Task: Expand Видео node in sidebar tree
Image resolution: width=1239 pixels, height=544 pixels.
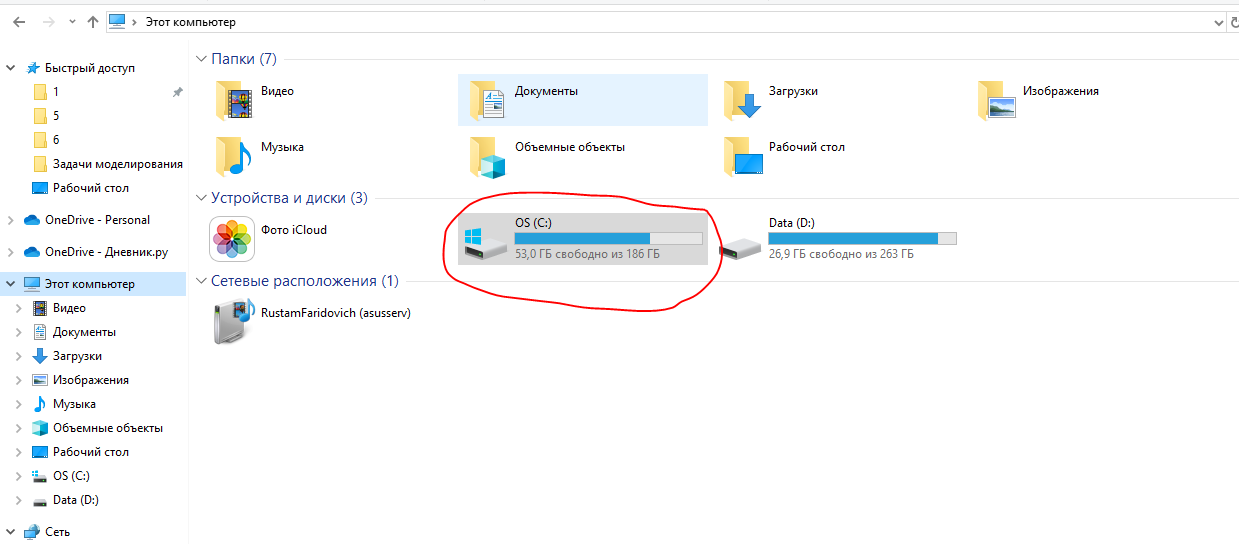Action: pos(18,308)
